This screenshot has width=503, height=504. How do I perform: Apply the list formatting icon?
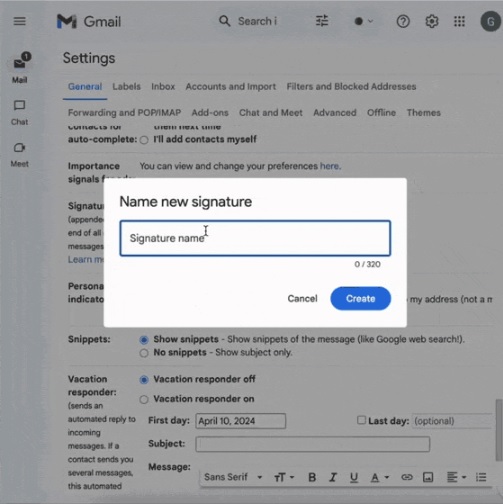481,477
